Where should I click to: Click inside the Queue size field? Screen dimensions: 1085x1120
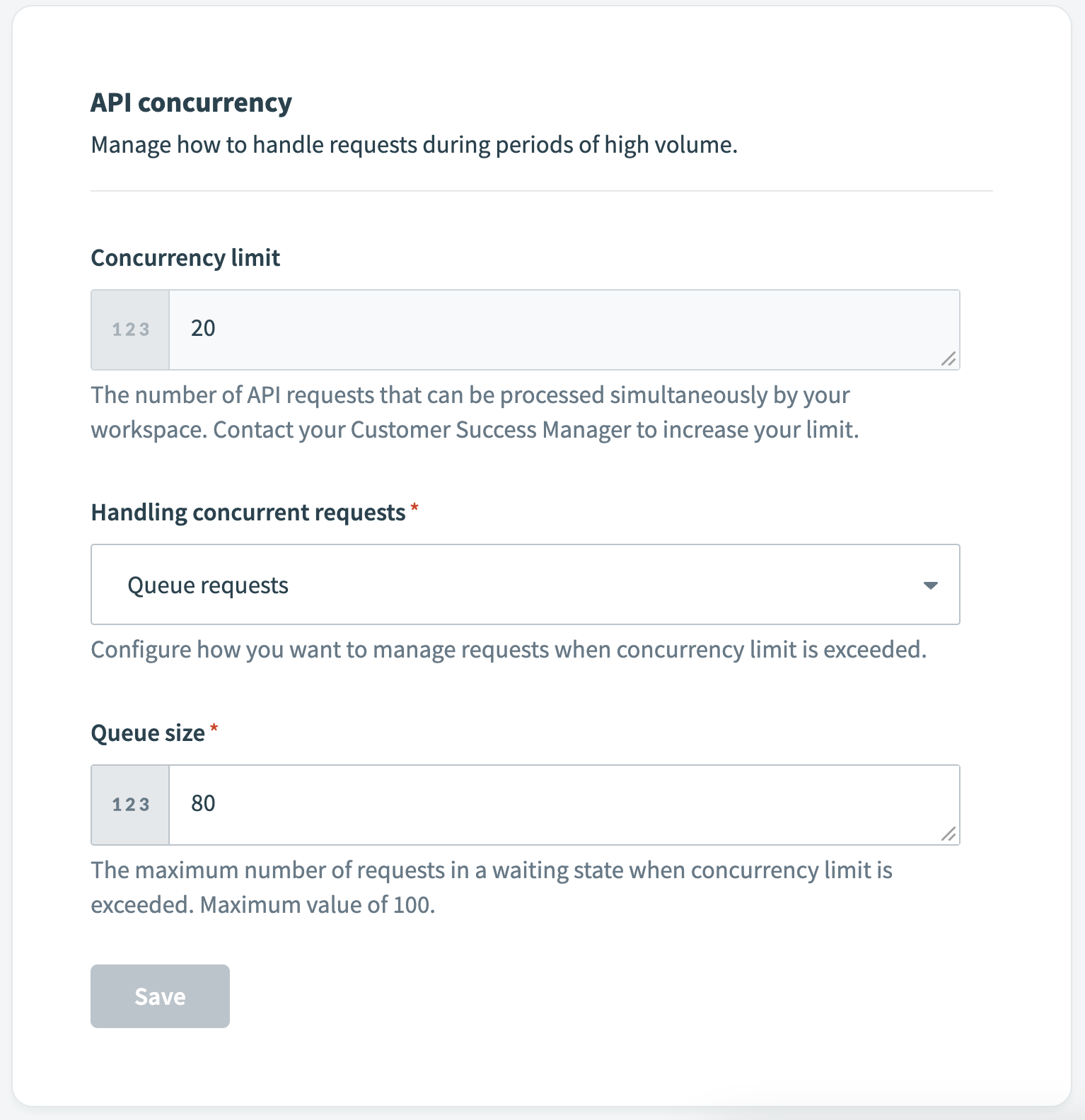click(495, 805)
